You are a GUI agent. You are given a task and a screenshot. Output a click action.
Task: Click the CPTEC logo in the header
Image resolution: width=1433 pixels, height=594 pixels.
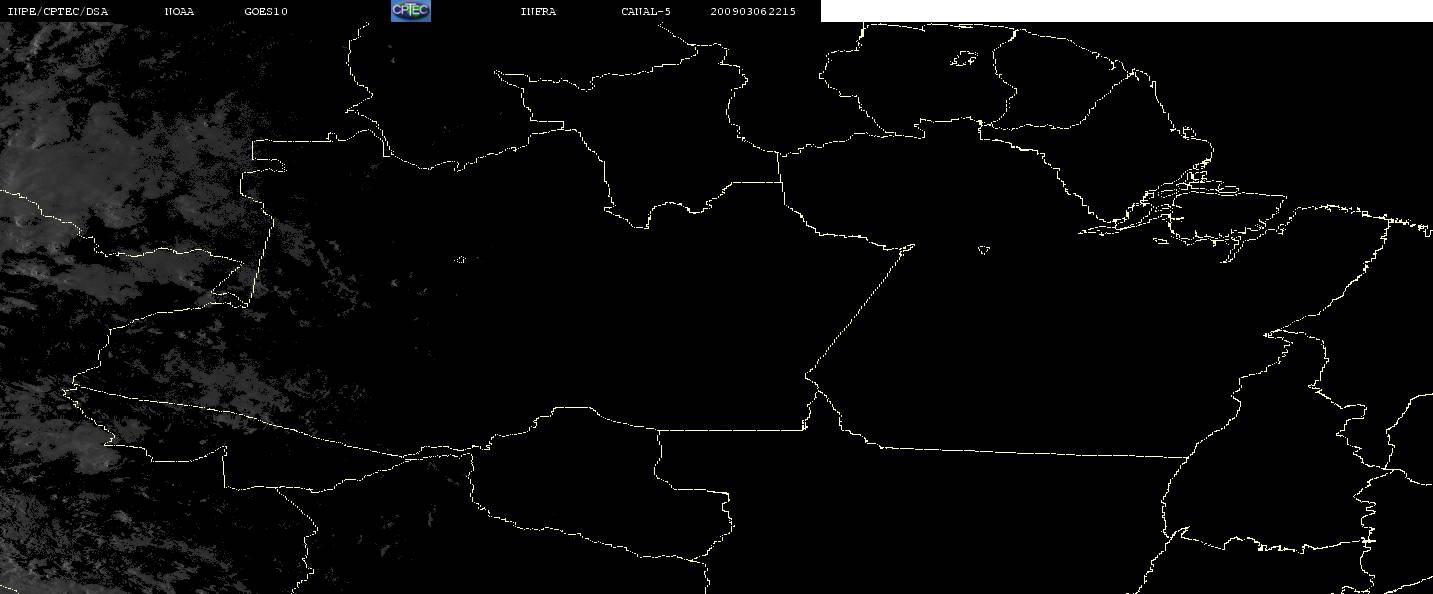click(410, 11)
